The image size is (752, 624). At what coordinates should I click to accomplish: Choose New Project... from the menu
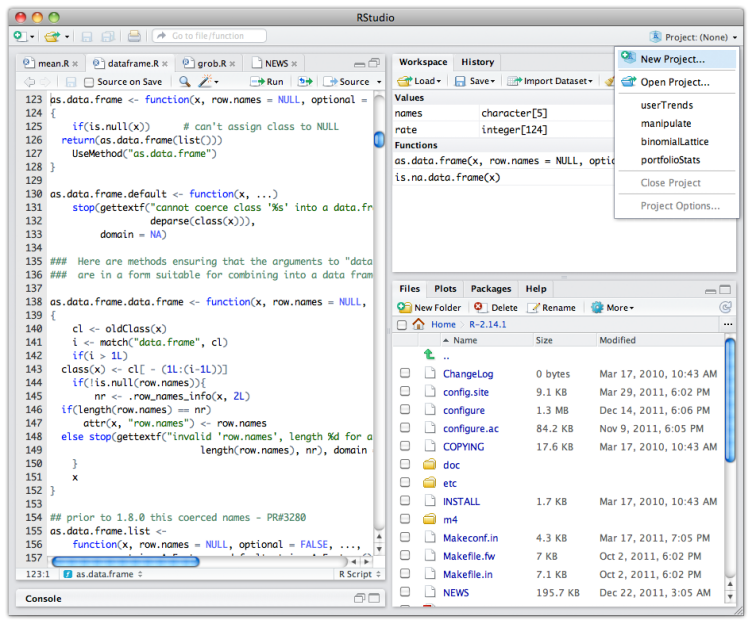click(672, 59)
